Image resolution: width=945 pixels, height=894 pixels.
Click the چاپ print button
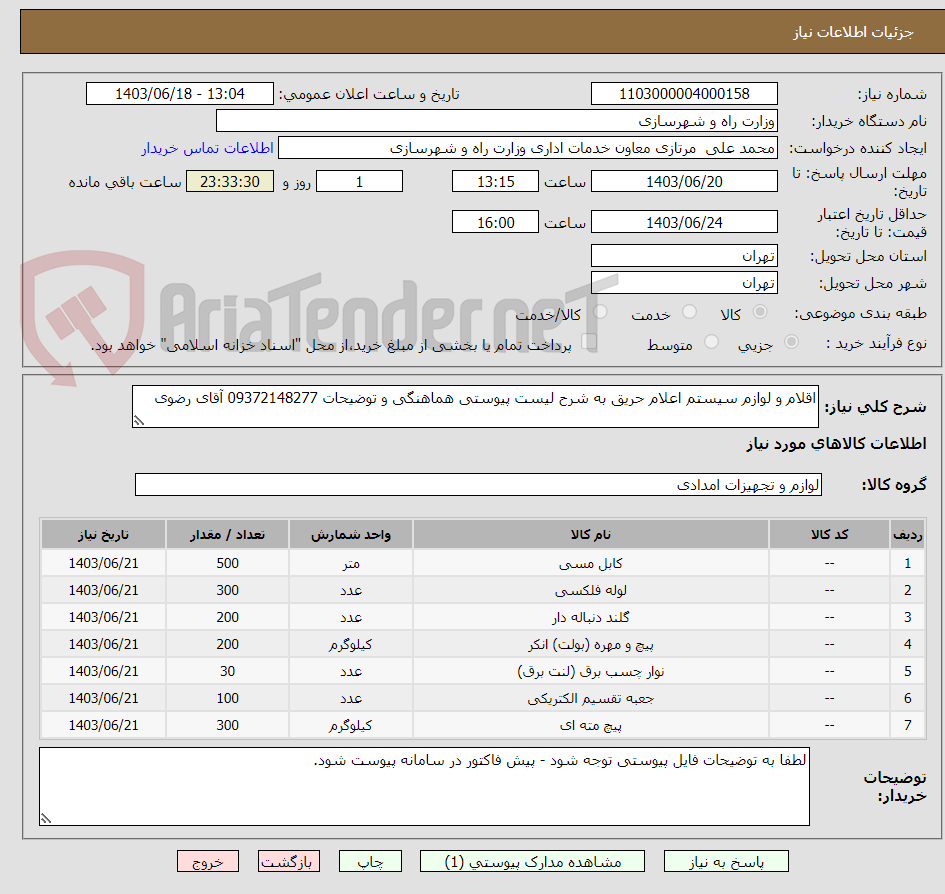click(x=370, y=861)
